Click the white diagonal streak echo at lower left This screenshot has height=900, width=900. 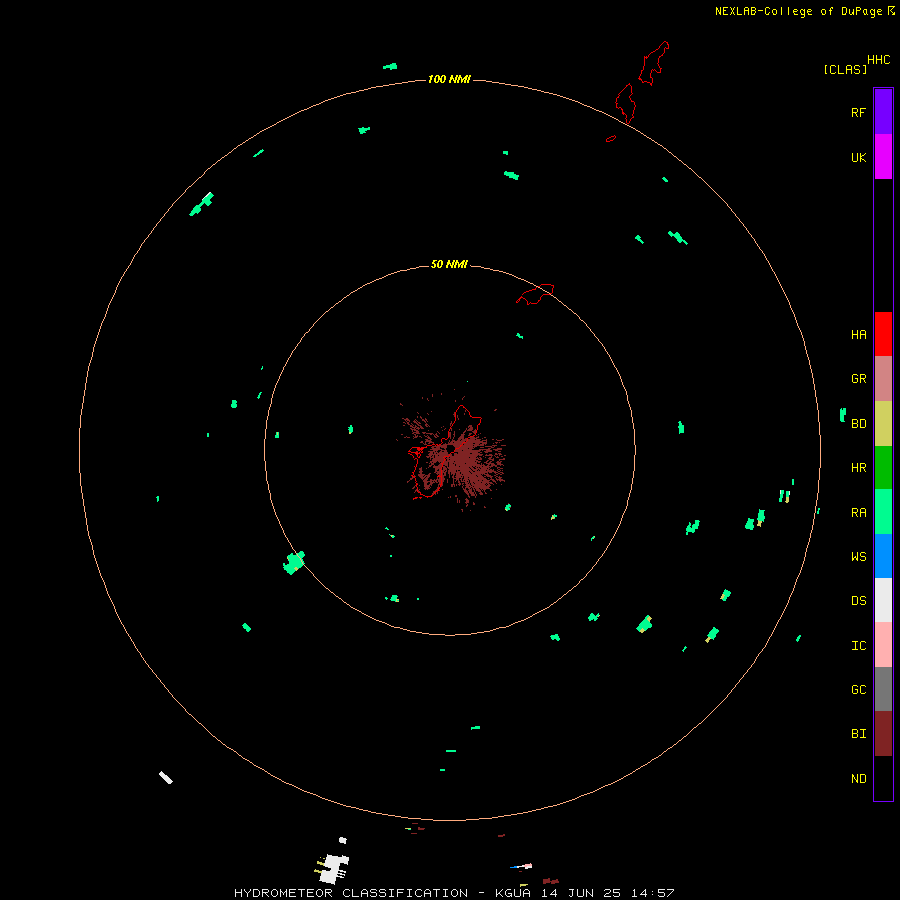(x=166, y=778)
